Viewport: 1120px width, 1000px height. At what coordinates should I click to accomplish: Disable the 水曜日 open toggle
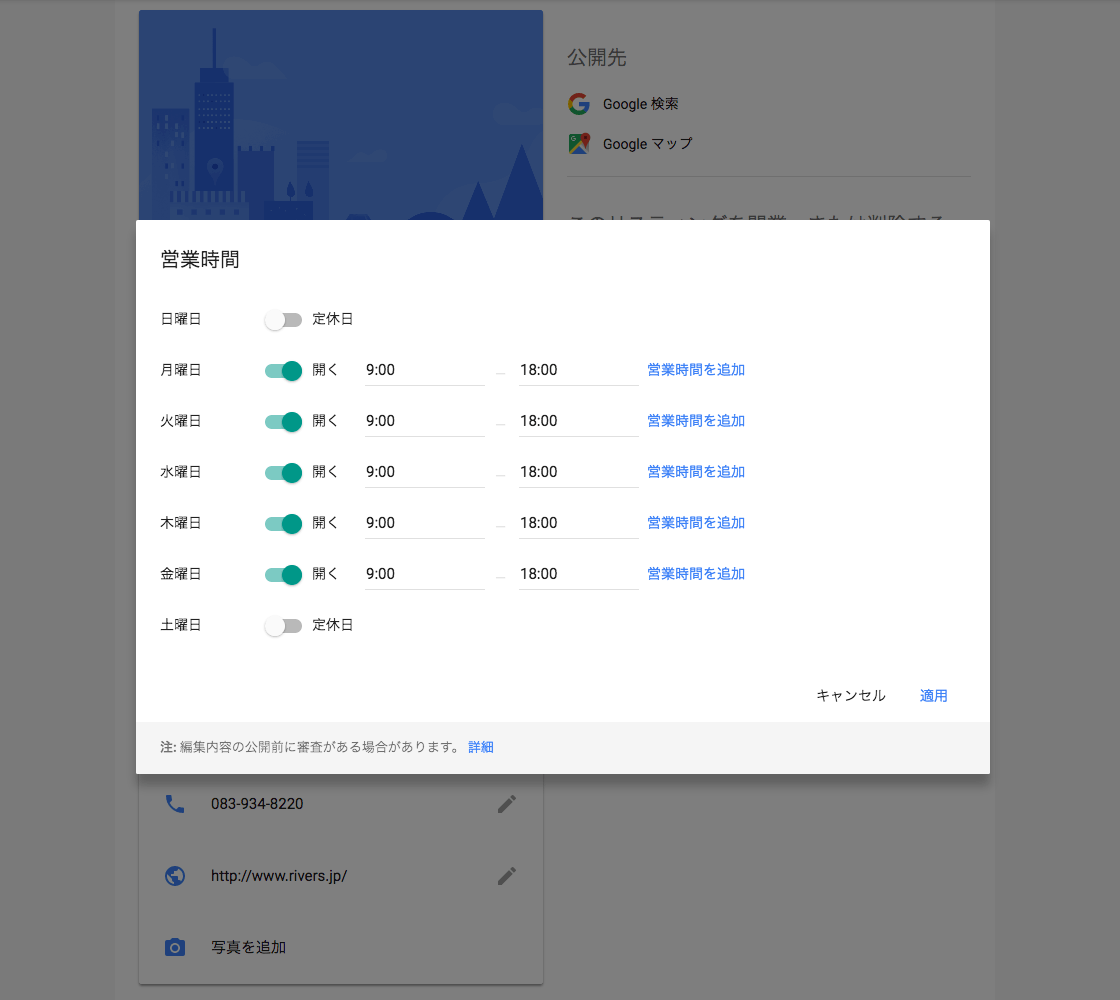283,473
